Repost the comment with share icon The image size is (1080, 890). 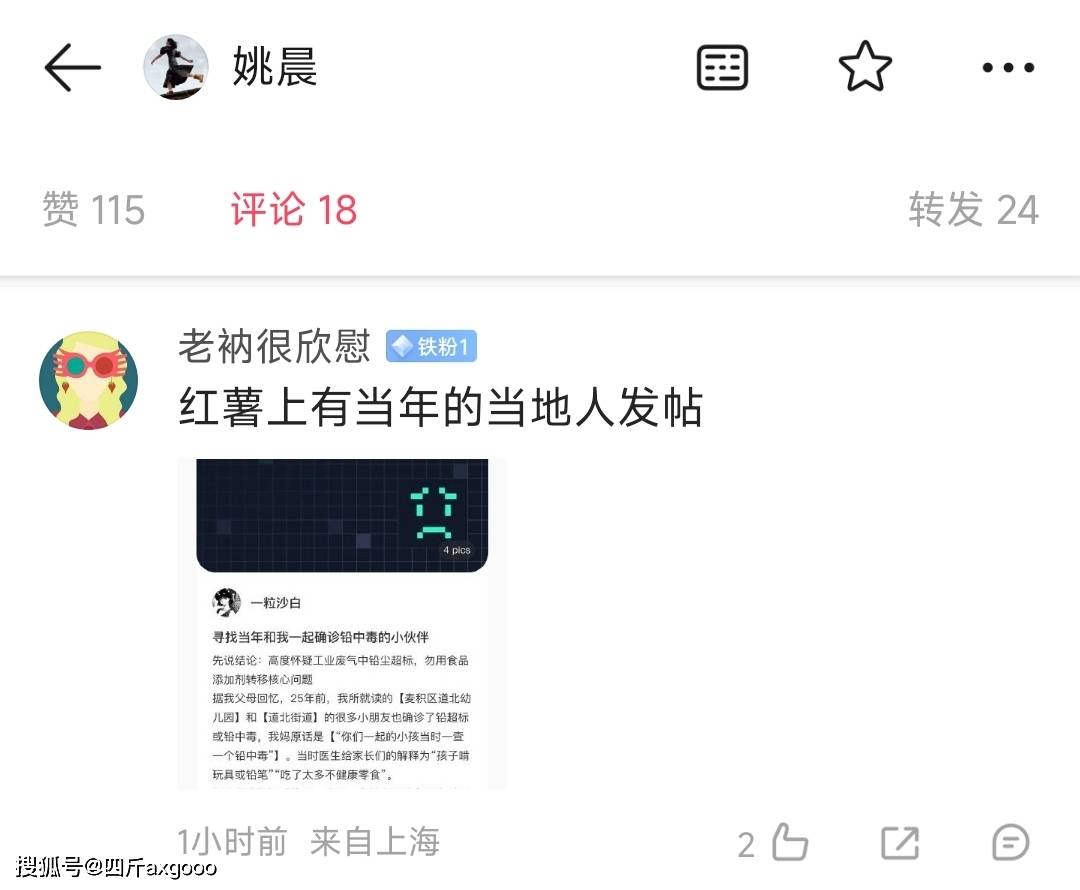click(x=900, y=842)
